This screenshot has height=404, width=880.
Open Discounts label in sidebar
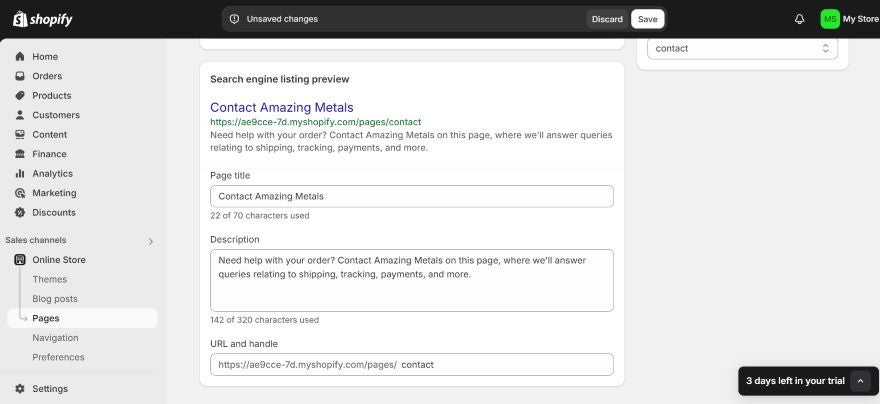tap(54, 213)
